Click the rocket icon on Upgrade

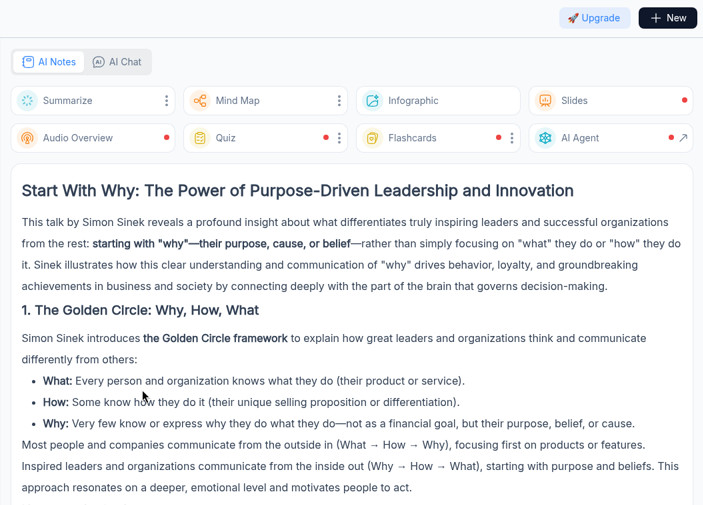pos(573,18)
